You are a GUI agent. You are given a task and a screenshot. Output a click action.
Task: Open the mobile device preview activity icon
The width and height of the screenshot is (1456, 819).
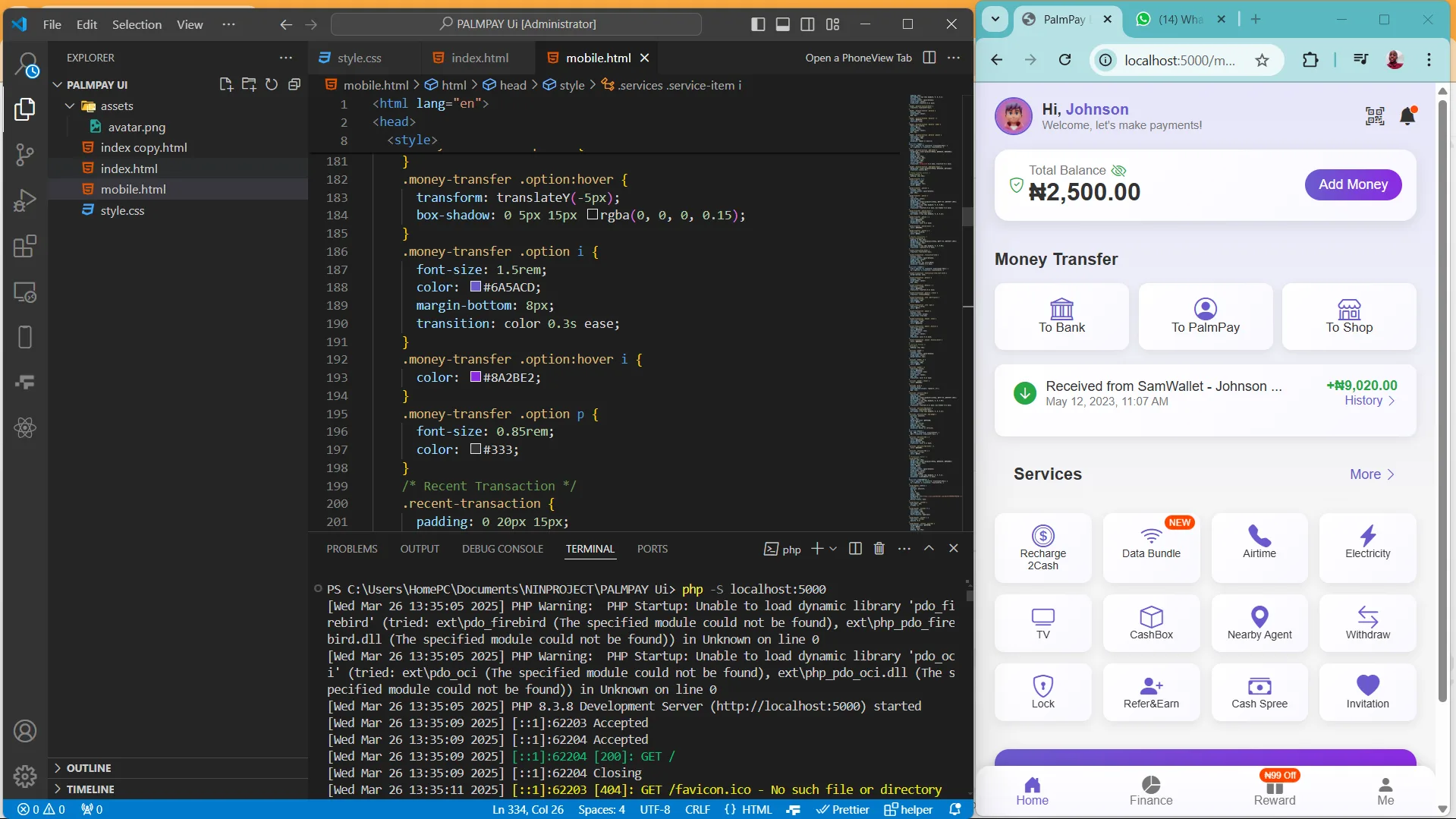pos(25,337)
